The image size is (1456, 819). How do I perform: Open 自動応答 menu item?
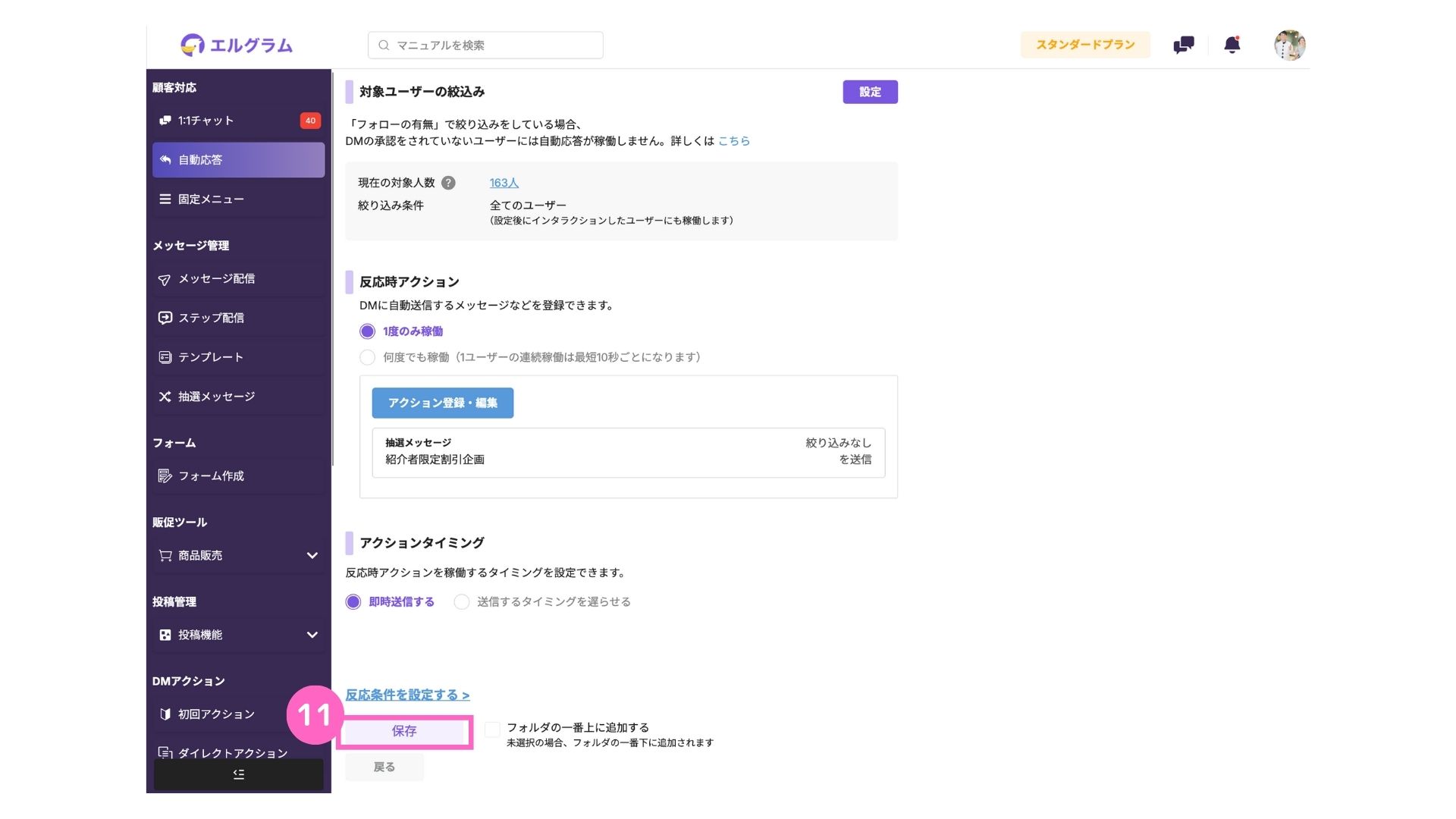(238, 160)
